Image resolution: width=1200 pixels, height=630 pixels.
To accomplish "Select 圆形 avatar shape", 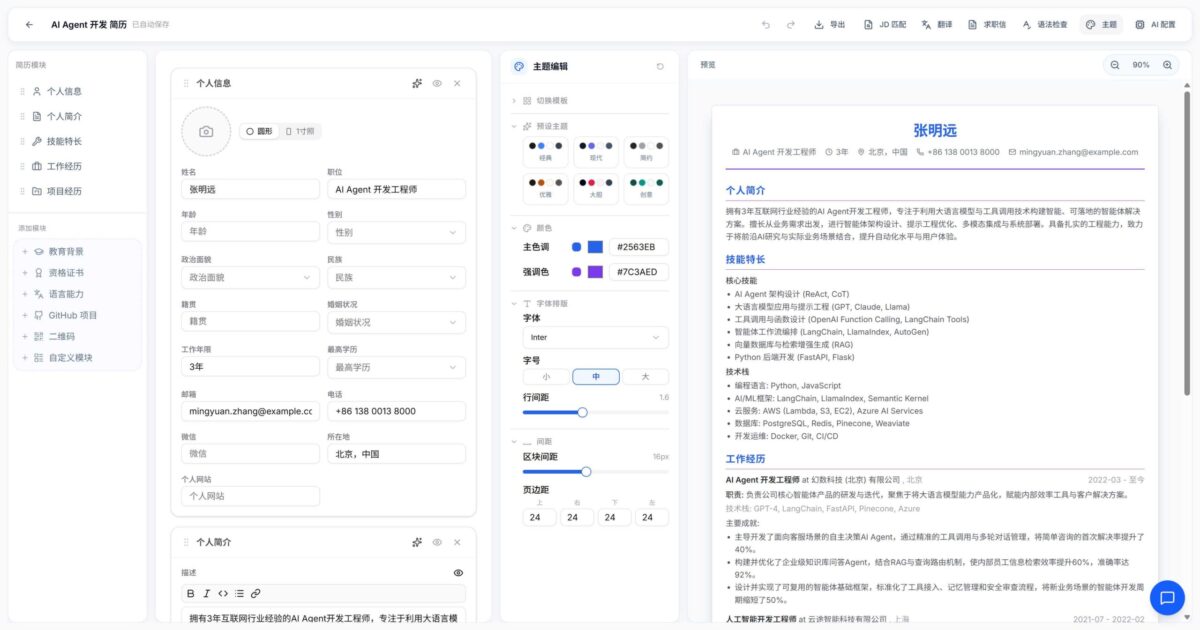I will click(x=259, y=131).
